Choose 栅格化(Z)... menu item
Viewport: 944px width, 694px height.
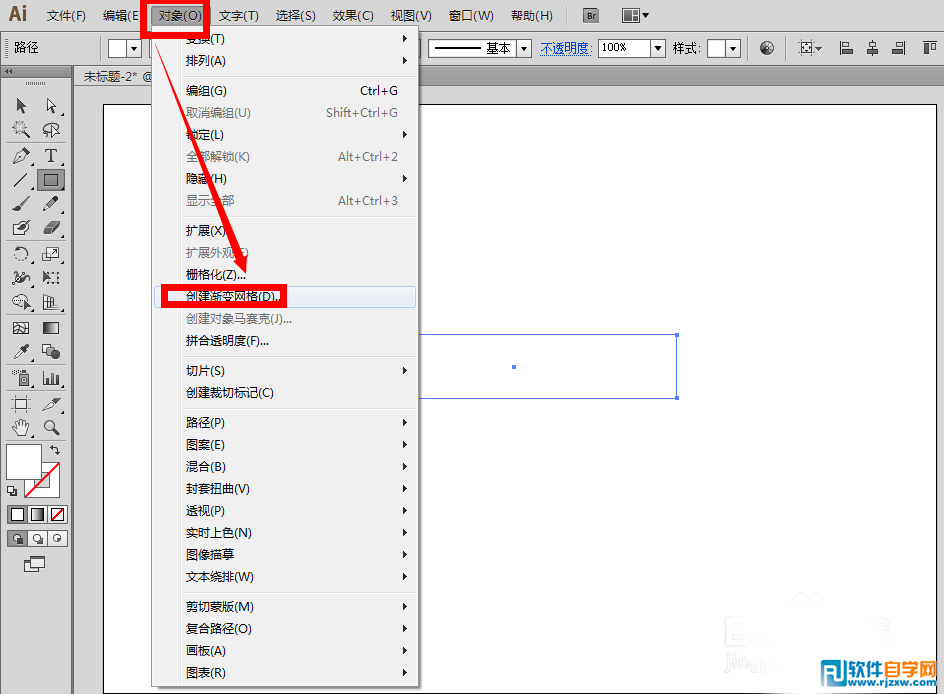(x=285, y=275)
